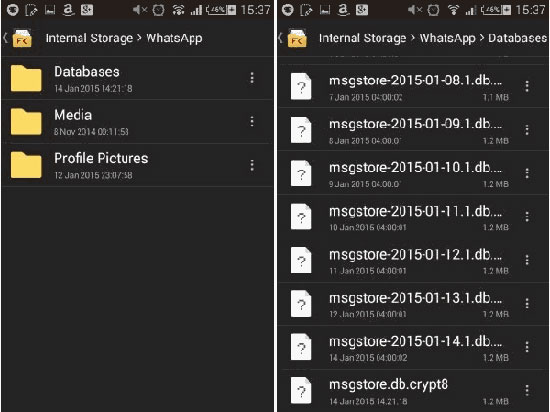
Task: Tap the Wi-Fi icon in right status bar
Action: point(453,10)
